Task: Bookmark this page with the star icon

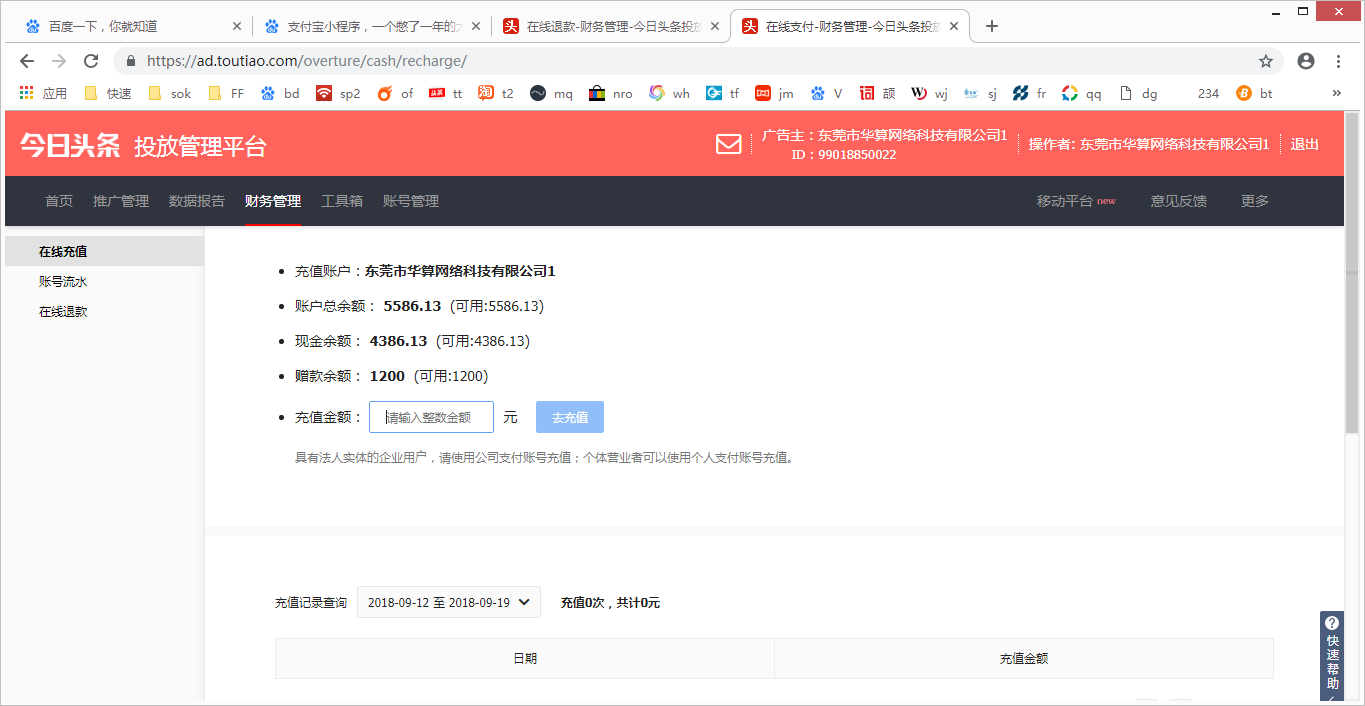Action: tap(1266, 61)
